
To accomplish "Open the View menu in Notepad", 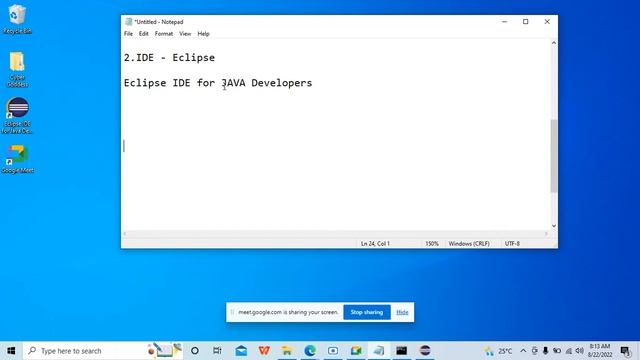I will click(185, 34).
